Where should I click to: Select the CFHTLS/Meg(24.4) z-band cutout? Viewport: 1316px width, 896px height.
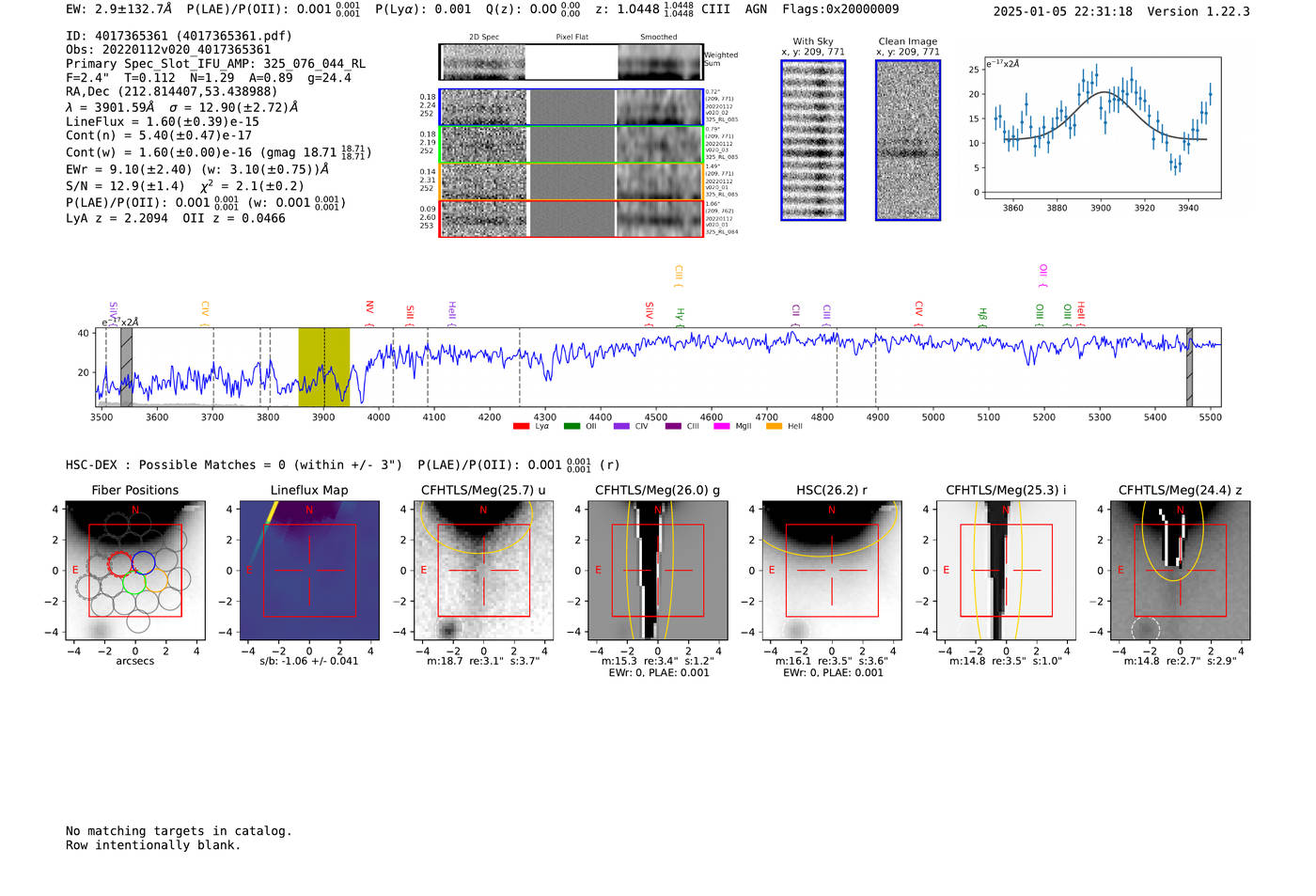[1180, 571]
